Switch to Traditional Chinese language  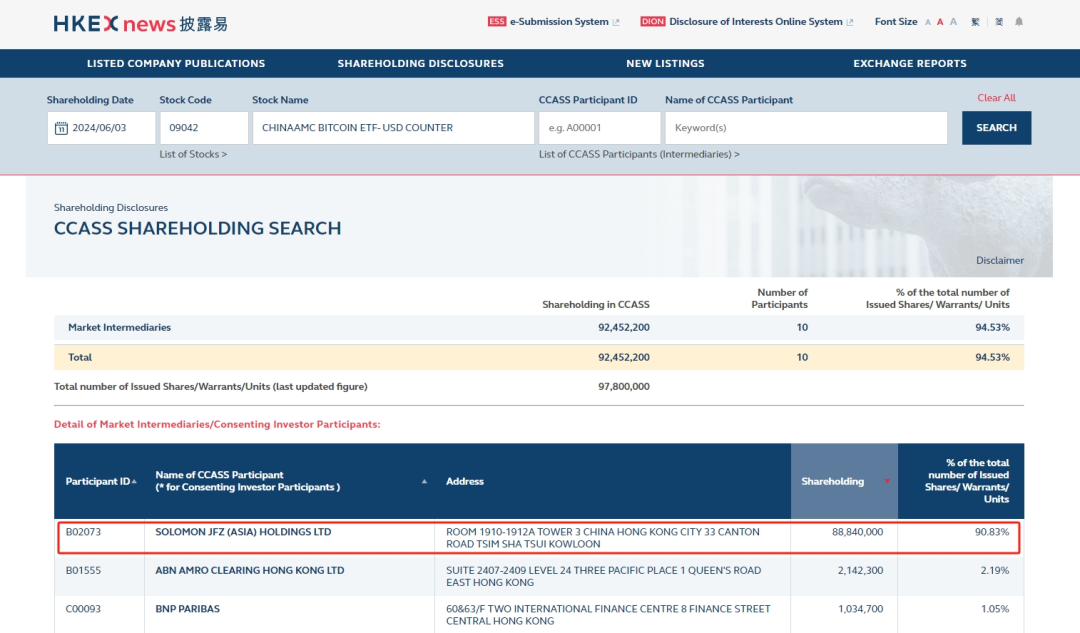tap(975, 22)
